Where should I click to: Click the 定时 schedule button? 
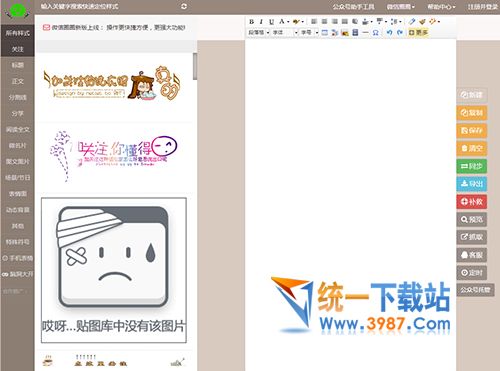pyautogui.click(x=472, y=273)
